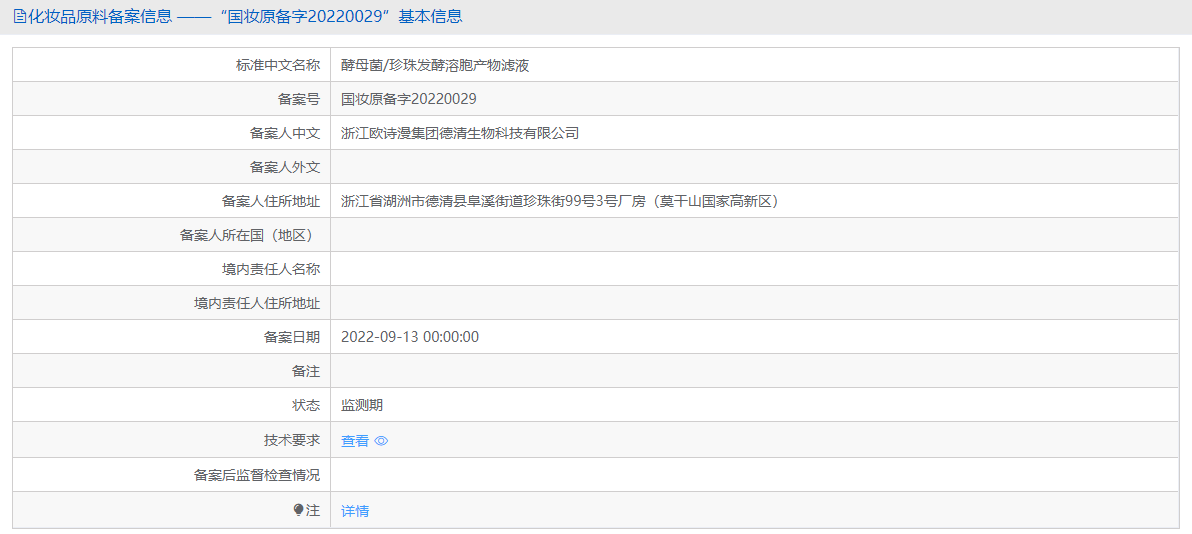Click the 备案人中文 row label
Viewport: 1192px width, 534px height.
pos(285,133)
